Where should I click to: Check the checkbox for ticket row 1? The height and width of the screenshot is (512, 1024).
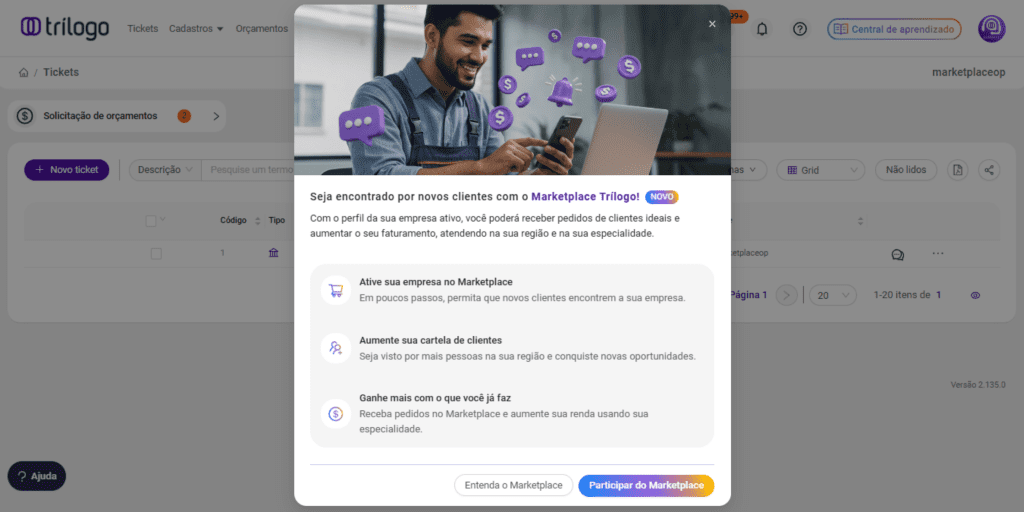(x=156, y=253)
